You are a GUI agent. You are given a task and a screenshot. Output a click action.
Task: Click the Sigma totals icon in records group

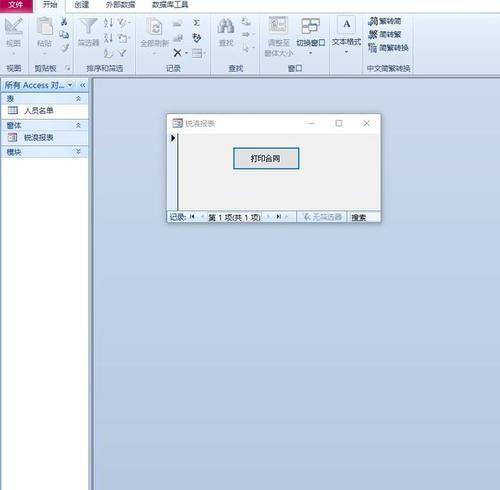tap(197, 23)
